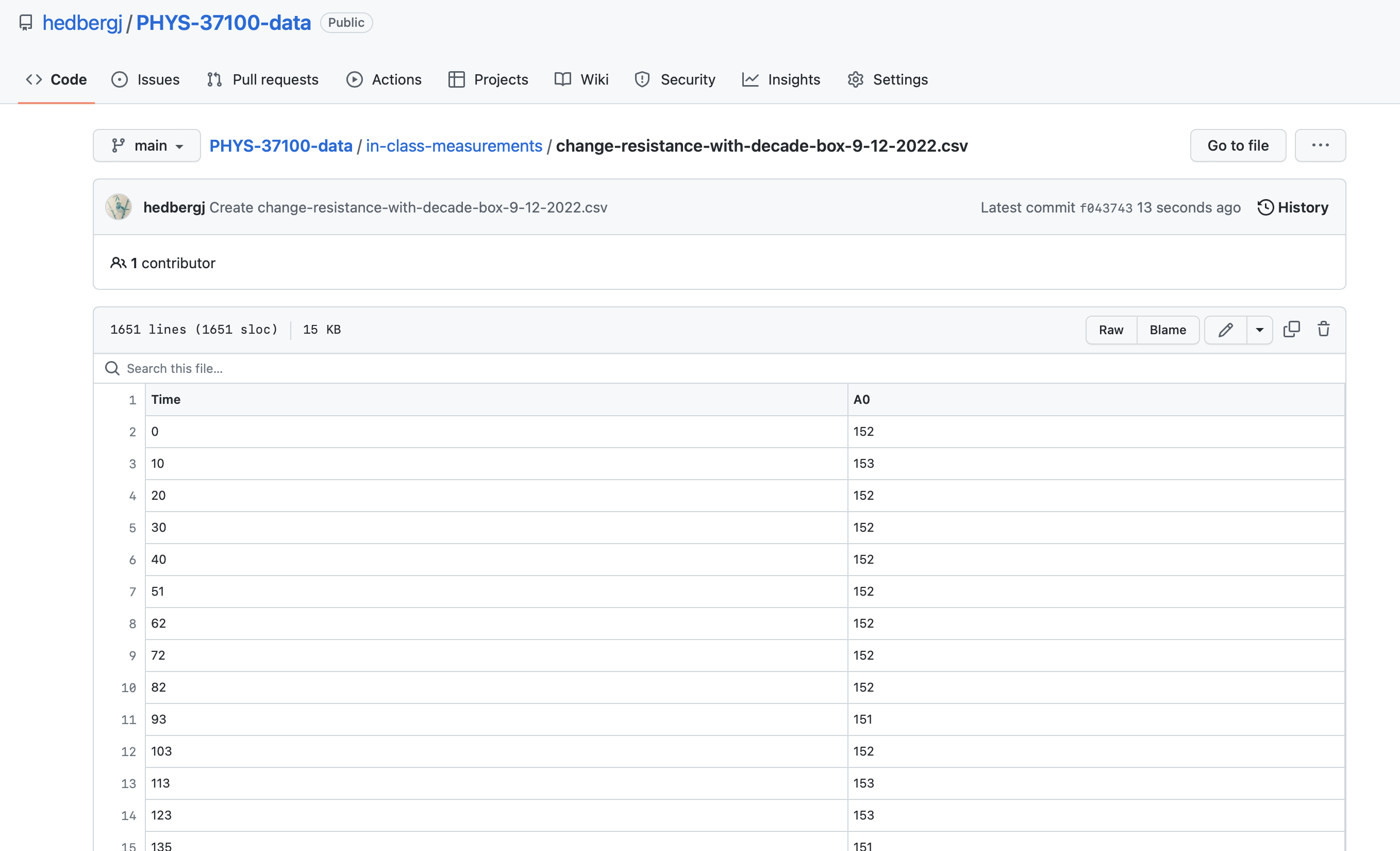Viewport: 1400px width, 851px height.
Task: Open the in-class-measurements folder breadcrumb
Action: click(x=454, y=145)
